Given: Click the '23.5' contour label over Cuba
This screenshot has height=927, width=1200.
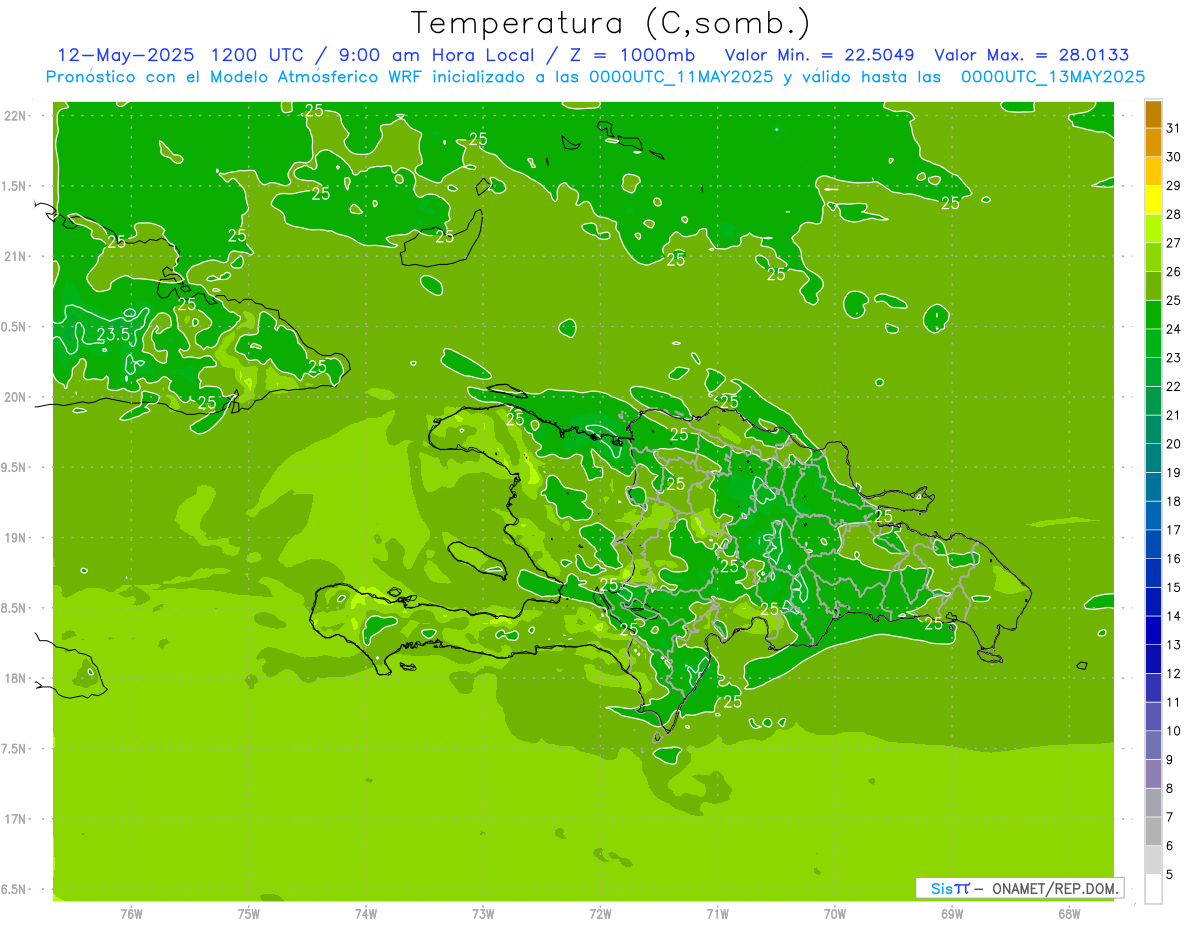Looking at the screenshot, I should (114, 335).
